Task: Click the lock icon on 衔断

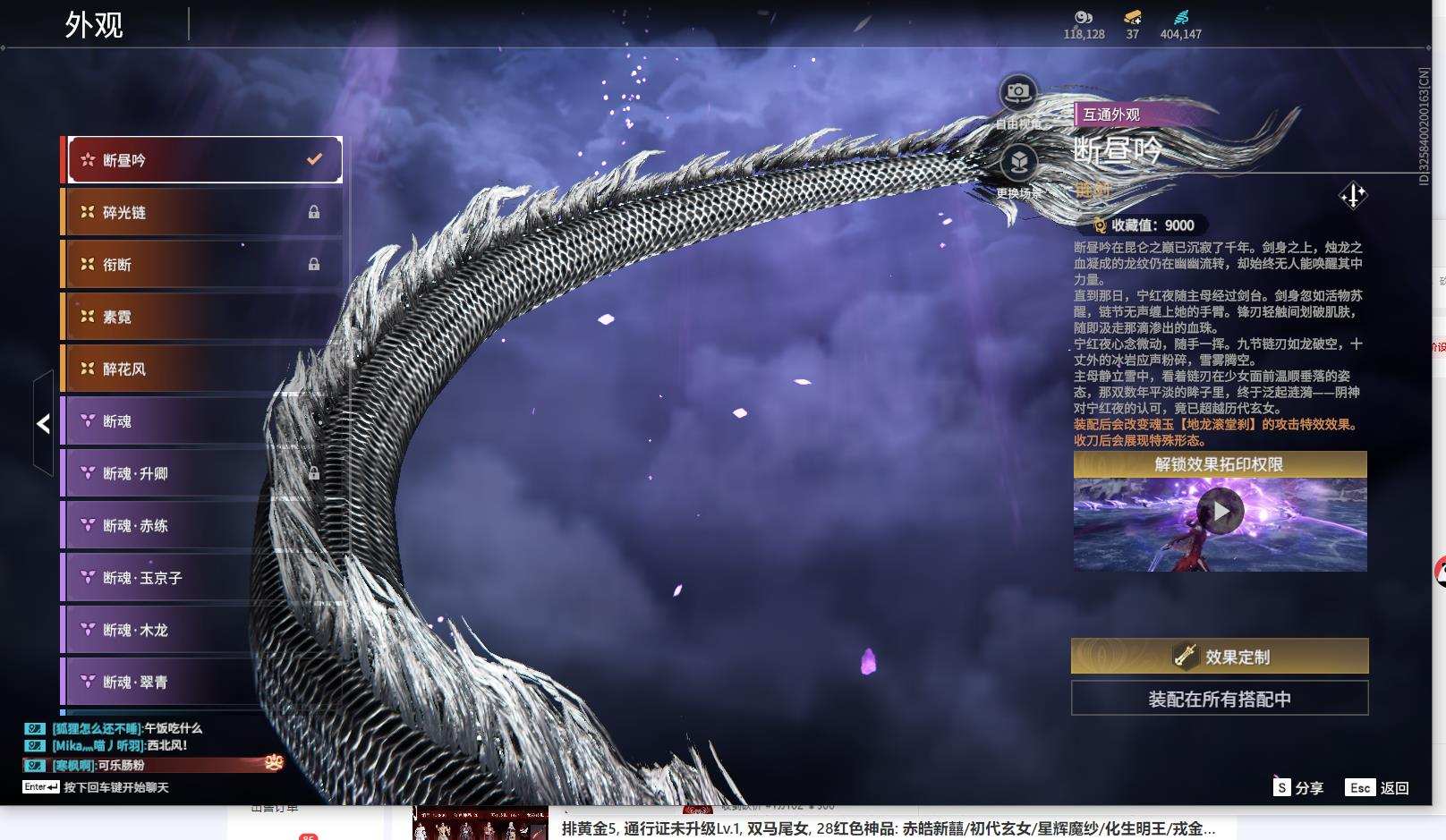Action: click(x=314, y=264)
